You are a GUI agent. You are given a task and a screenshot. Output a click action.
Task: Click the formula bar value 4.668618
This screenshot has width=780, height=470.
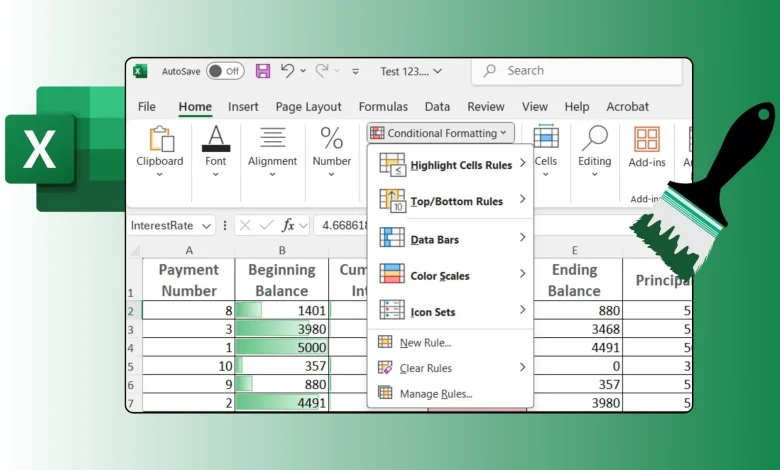(x=345, y=226)
